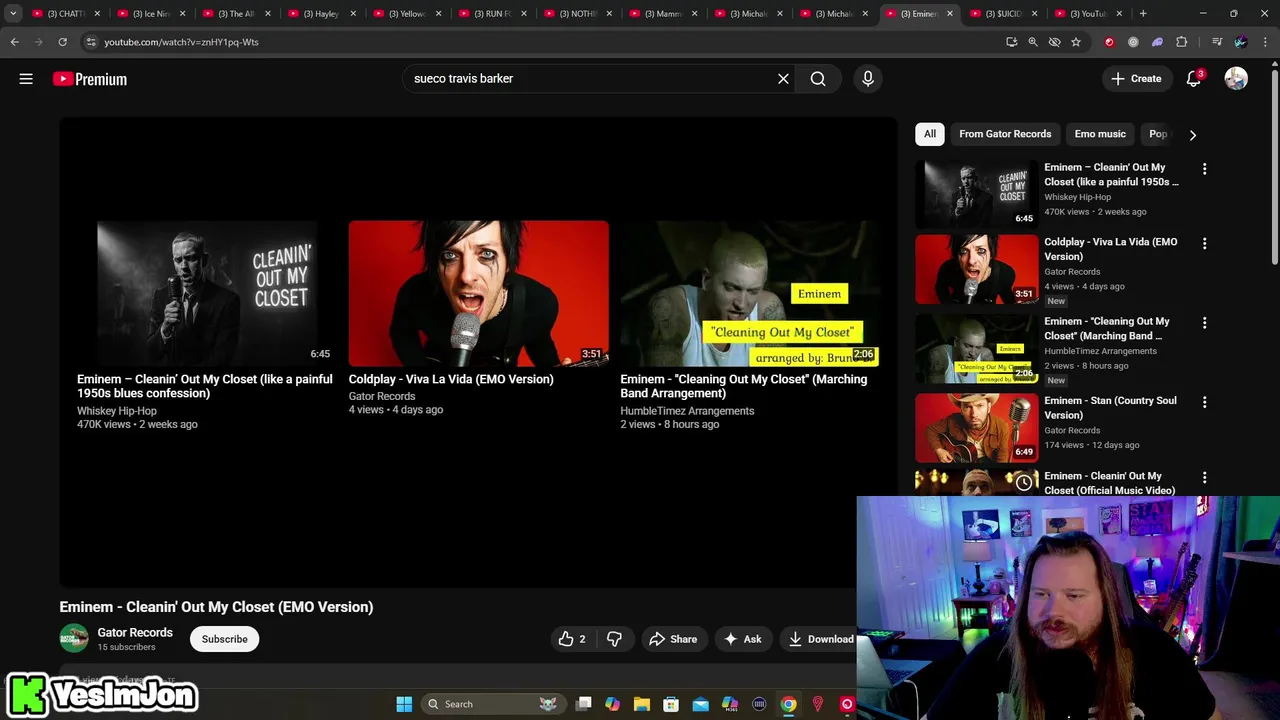
Task: Open sidebar title Coldplay - Viva La Vida (EMO Version)
Action: coord(1111,249)
